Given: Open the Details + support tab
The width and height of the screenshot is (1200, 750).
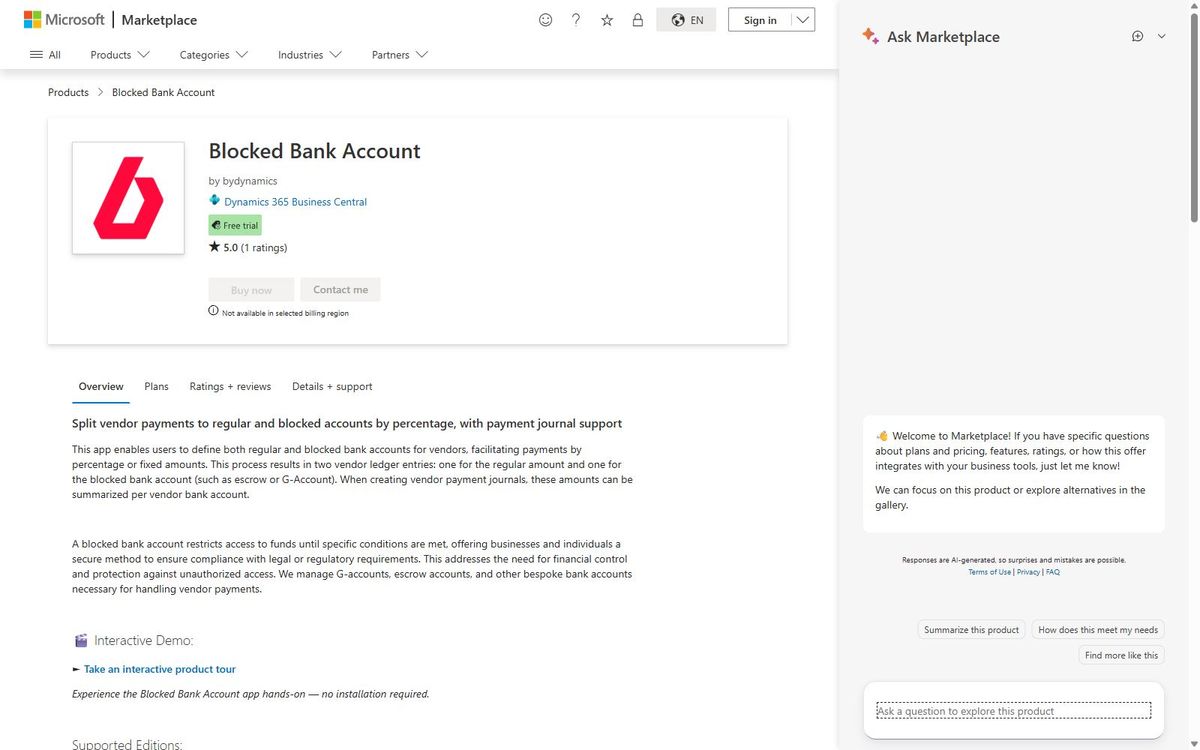Looking at the screenshot, I should (332, 386).
